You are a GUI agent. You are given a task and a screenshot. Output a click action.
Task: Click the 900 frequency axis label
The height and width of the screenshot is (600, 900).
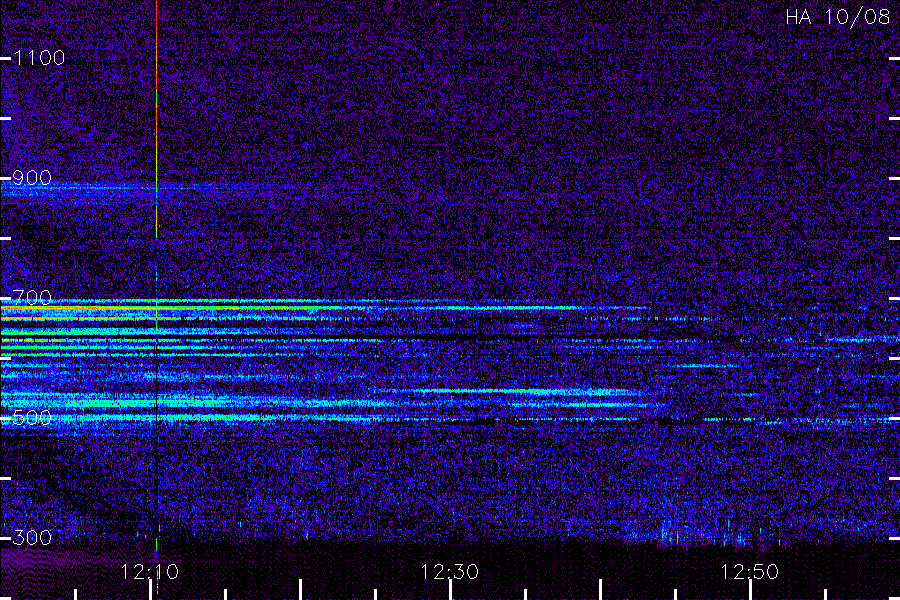32,178
